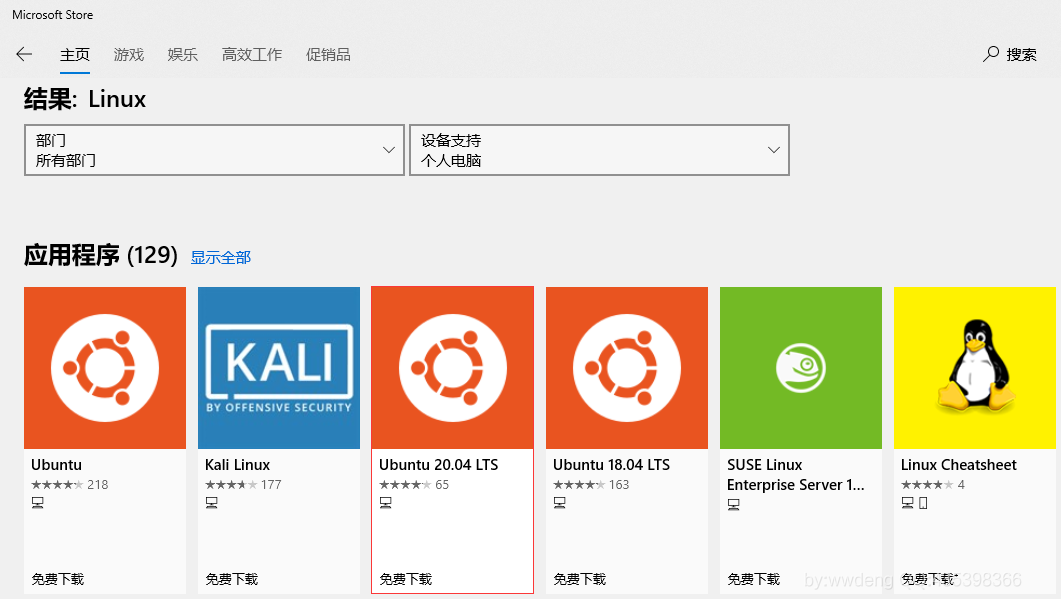Select the 娱乐 tab

(182, 55)
